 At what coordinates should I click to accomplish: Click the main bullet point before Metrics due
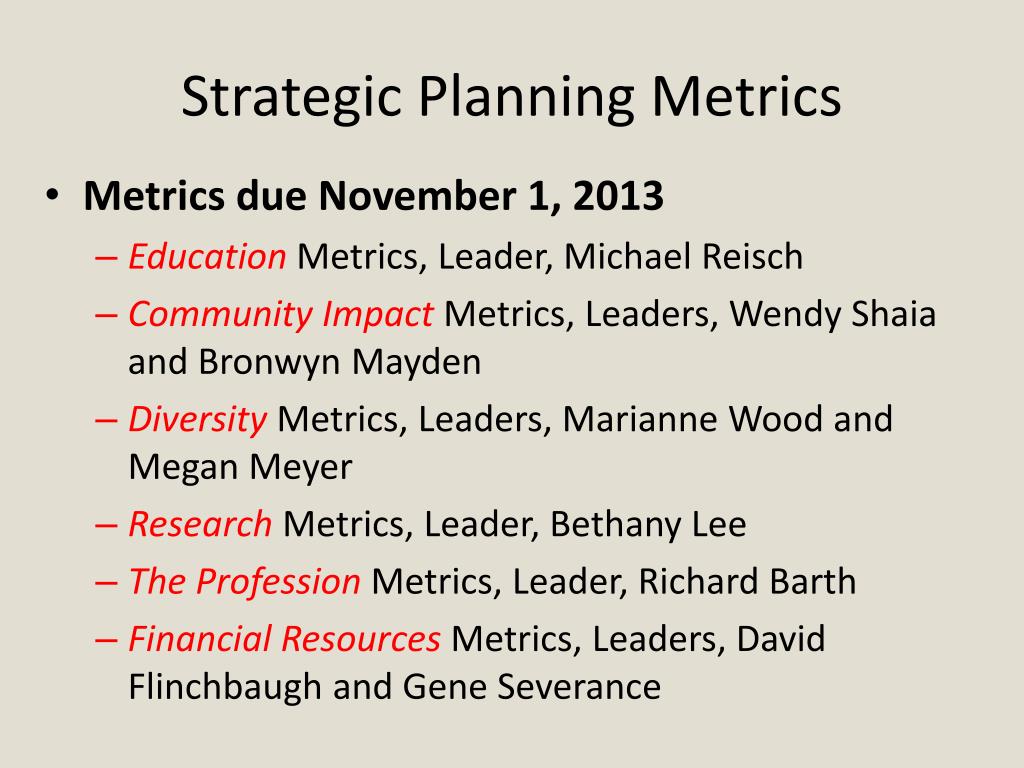pyautogui.click(x=52, y=195)
